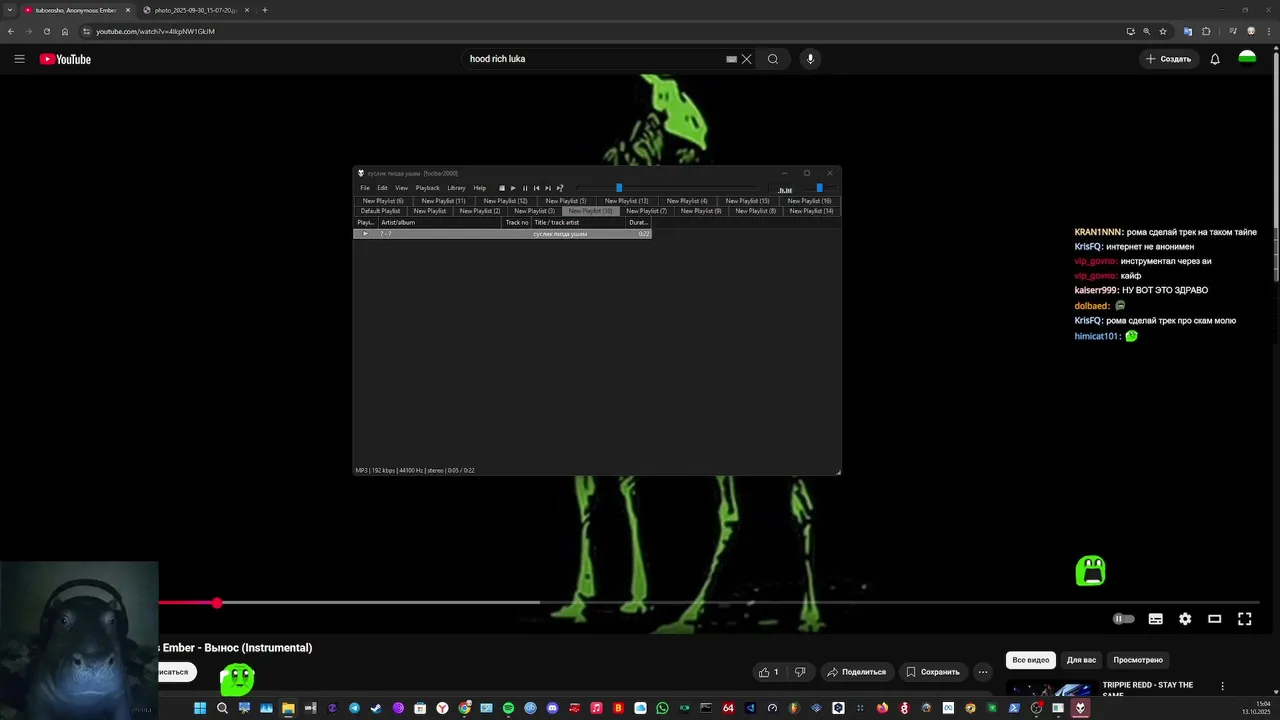Click the foobar2000 seek bar handle
The width and height of the screenshot is (1280, 720).
point(619,188)
